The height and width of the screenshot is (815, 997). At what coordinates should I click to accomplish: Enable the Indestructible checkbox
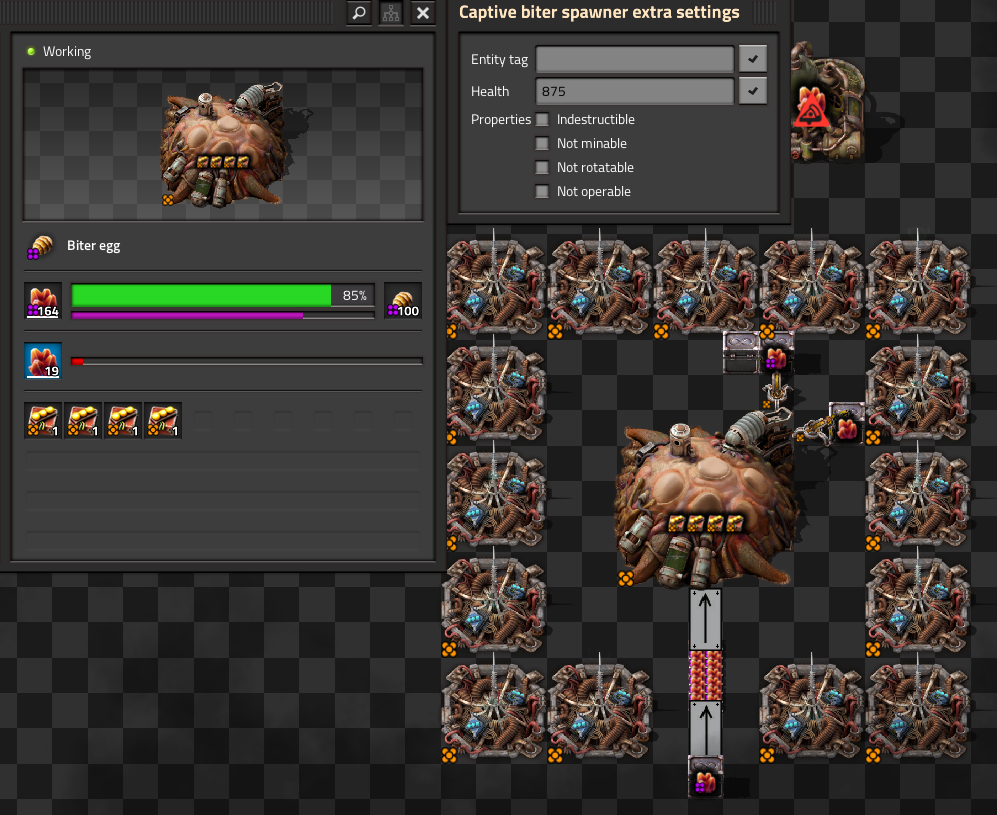coord(542,120)
